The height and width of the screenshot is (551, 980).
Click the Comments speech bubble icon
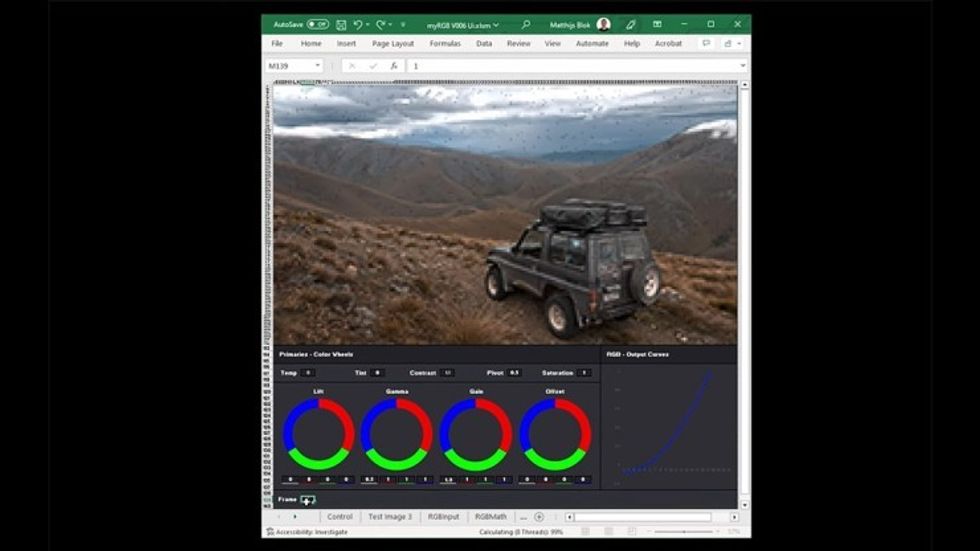click(x=706, y=44)
